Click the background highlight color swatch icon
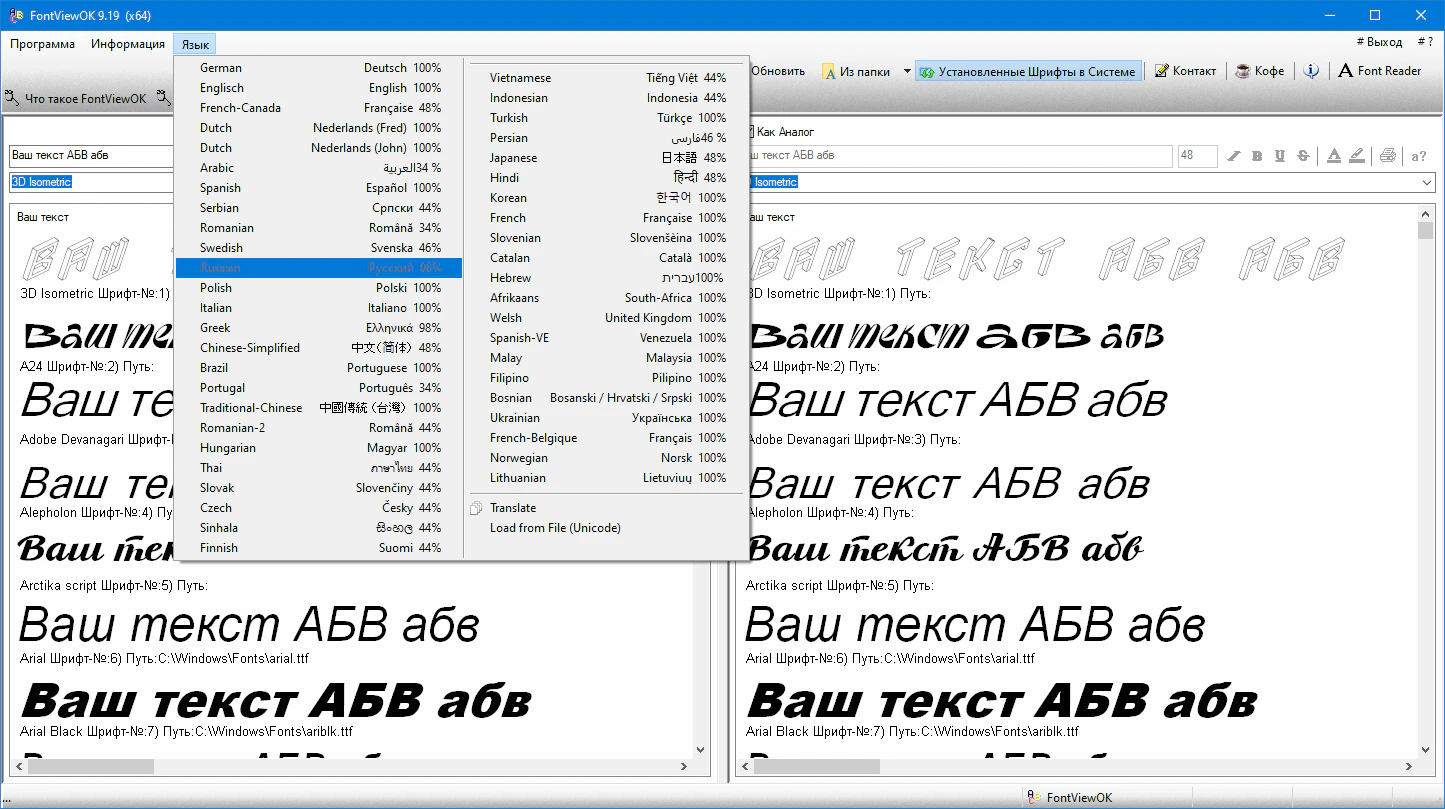Screen dimensions: 1445x809 [1357, 156]
